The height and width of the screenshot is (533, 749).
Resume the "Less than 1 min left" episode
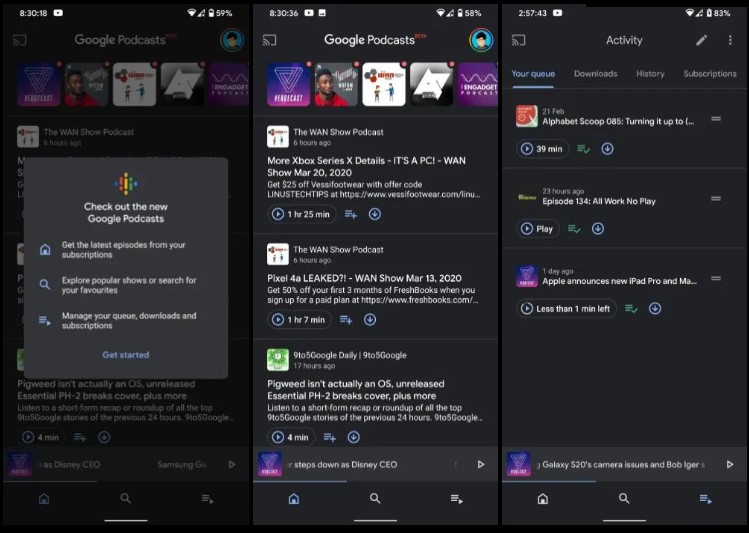point(566,309)
